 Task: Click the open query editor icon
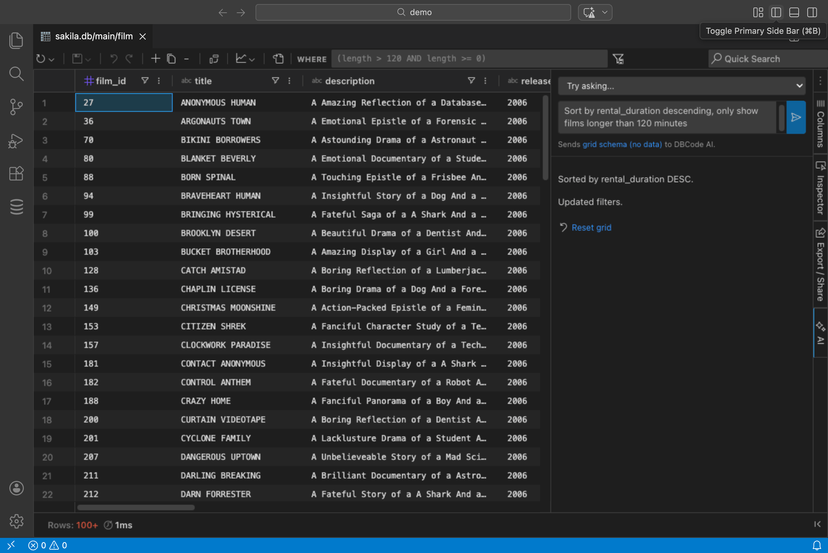coord(214,59)
